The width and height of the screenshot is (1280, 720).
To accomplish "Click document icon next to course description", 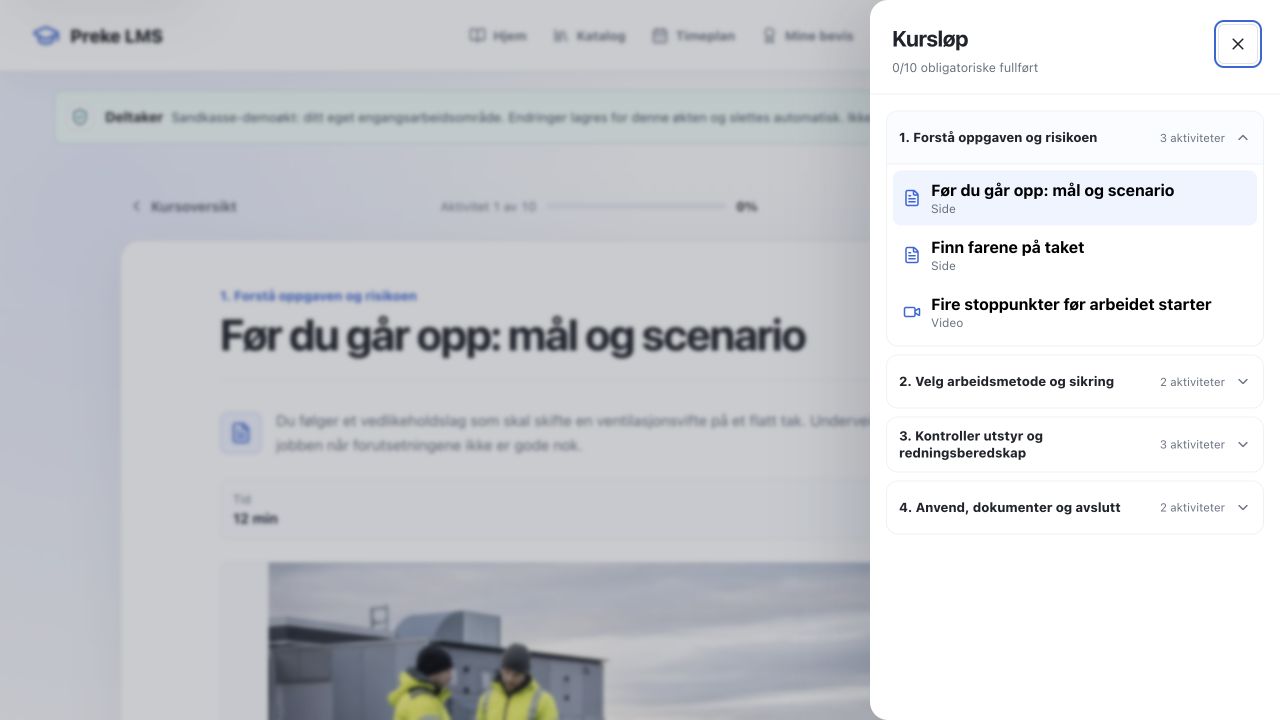I will tap(241, 433).
